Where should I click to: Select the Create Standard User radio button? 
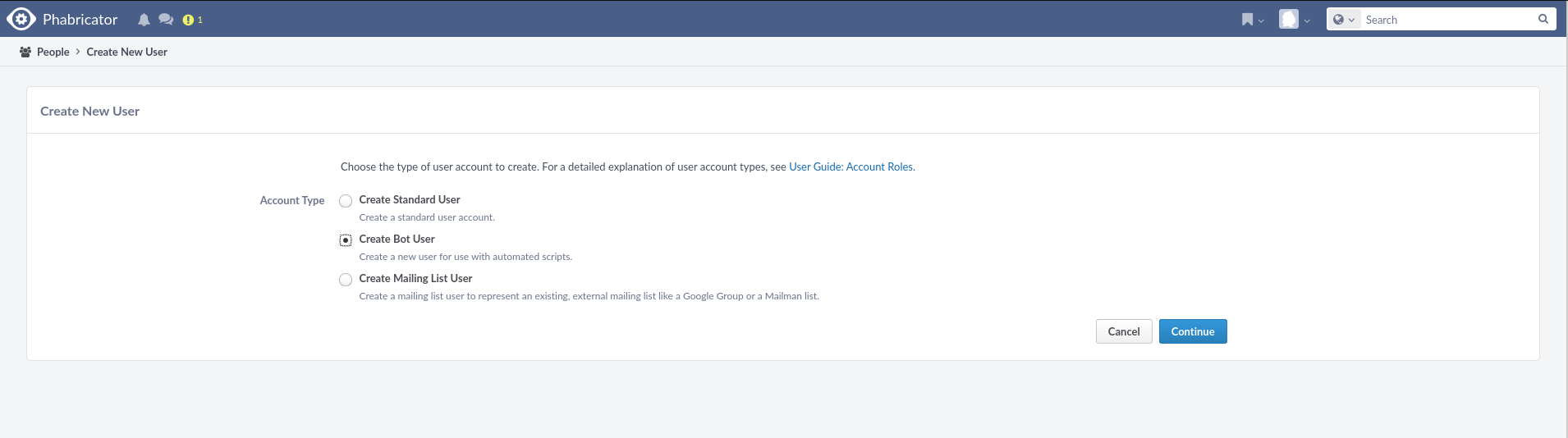346,201
